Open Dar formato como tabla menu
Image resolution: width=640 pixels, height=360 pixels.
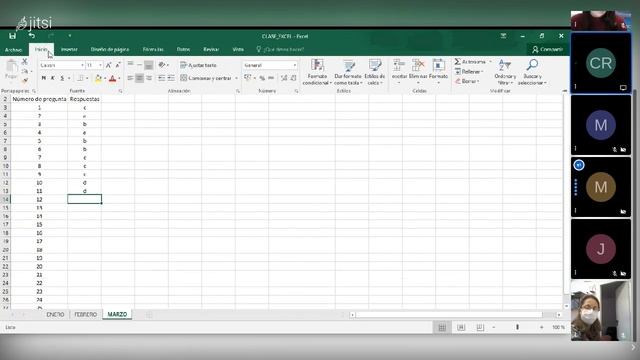pos(348,72)
